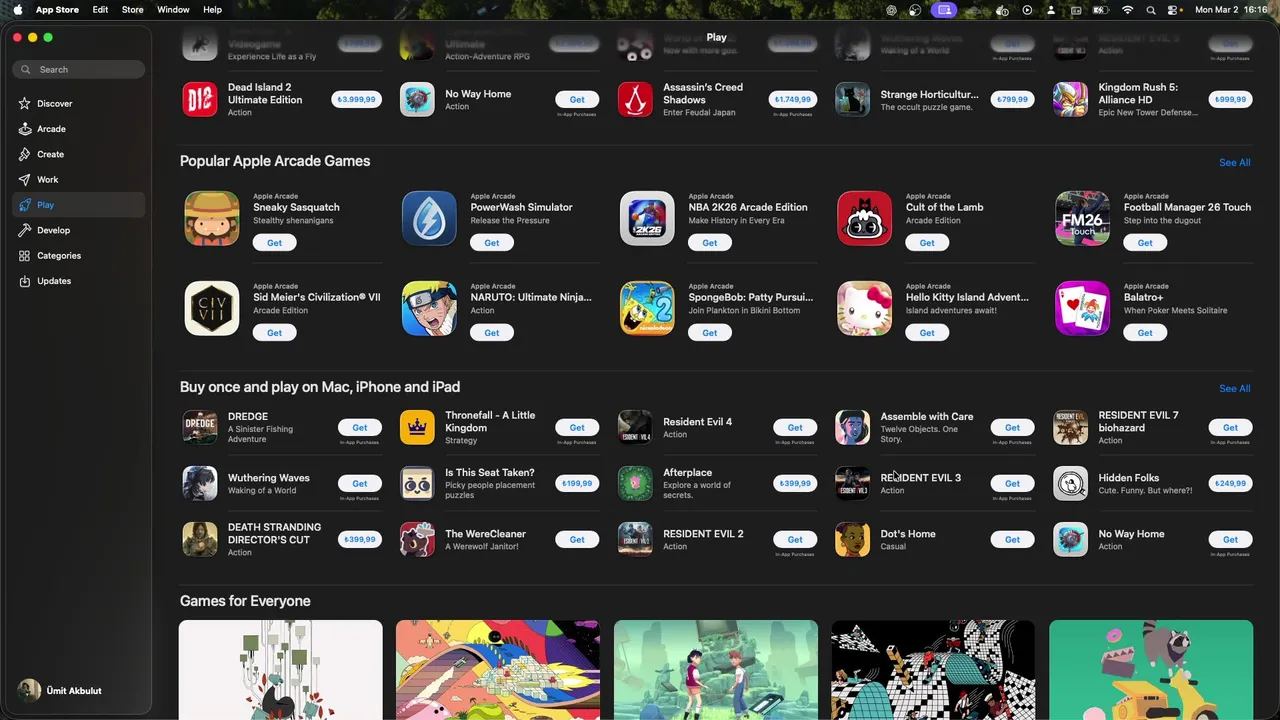Buy Hidden Folks for 249,99

click(1230, 483)
